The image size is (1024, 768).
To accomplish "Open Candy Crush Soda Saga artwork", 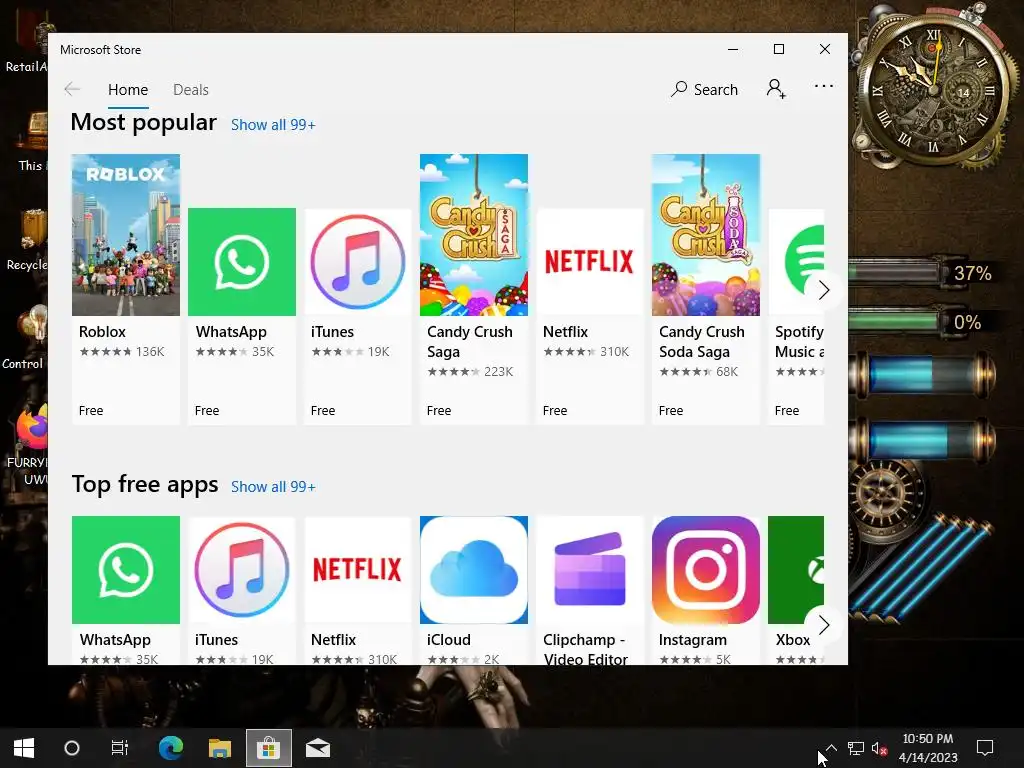I will (706, 235).
